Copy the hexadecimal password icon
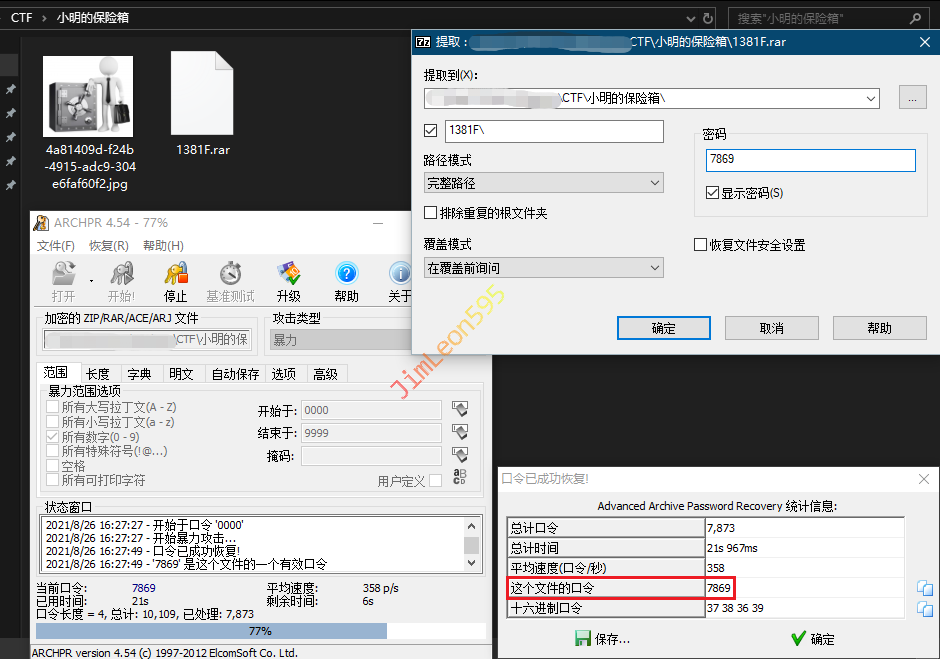 (x=924, y=608)
